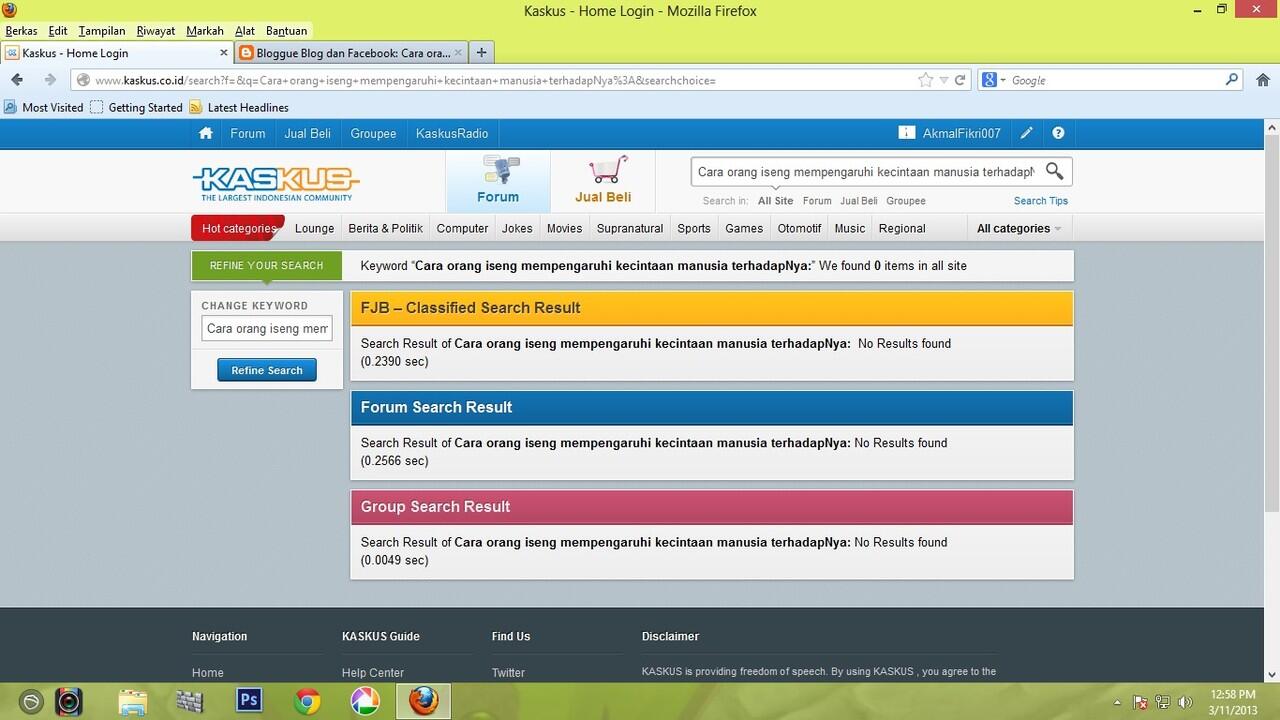Open a new tab with plus button

tap(481, 53)
